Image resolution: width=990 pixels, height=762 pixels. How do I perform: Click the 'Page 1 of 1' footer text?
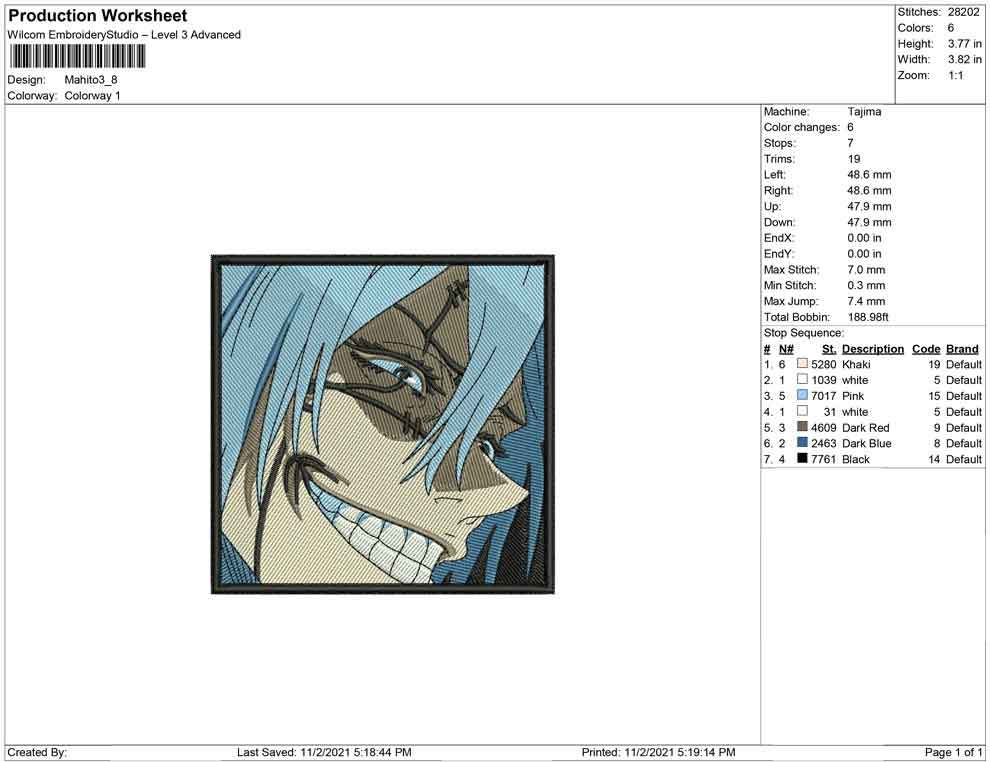tap(953, 752)
